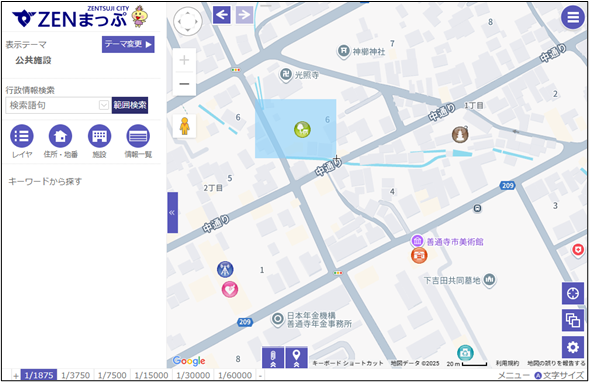589x382 pixels.
Task: Click the テーマ変更 theme change button
Action: 128,44
